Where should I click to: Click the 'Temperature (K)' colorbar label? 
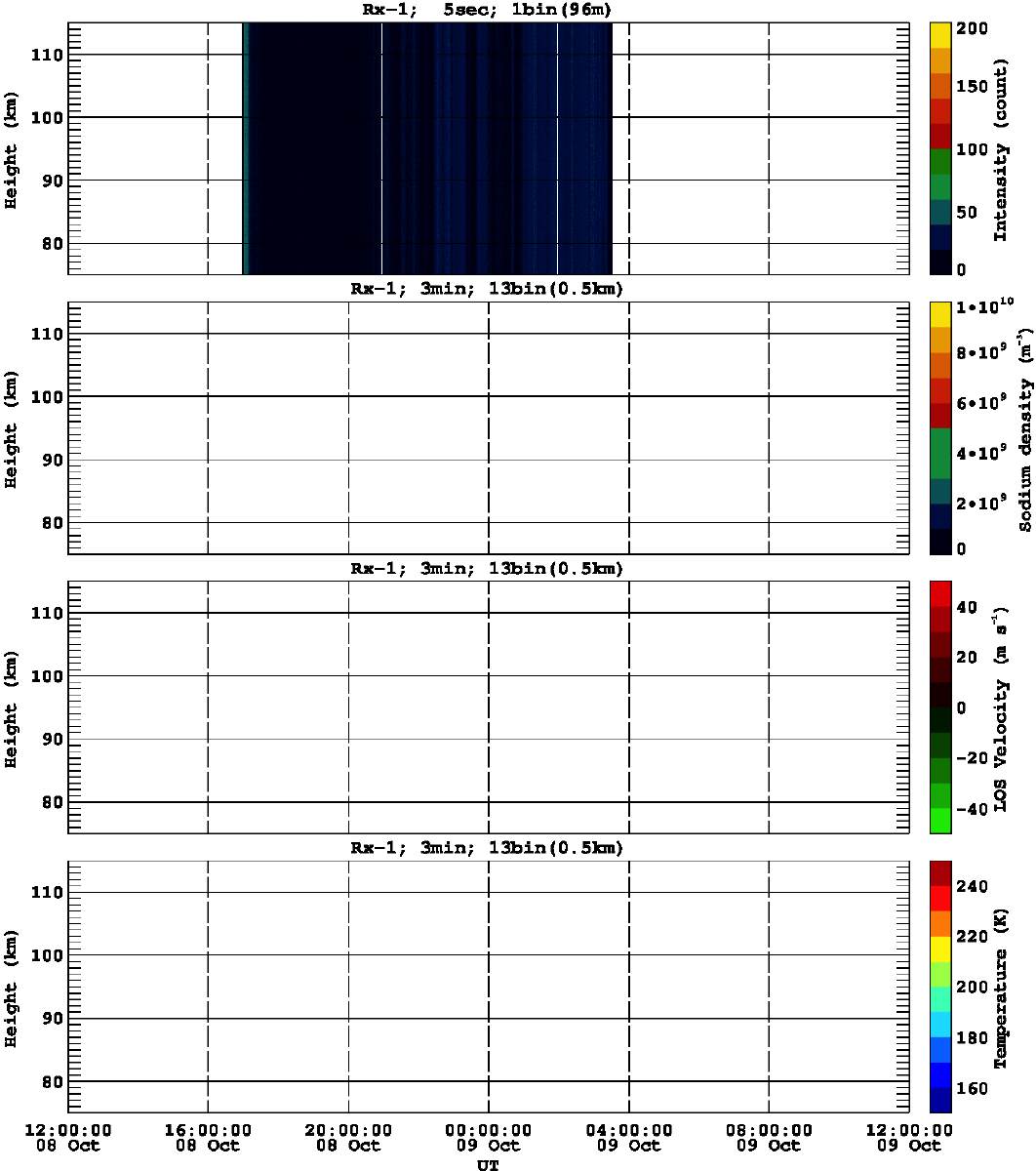click(1000, 988)
